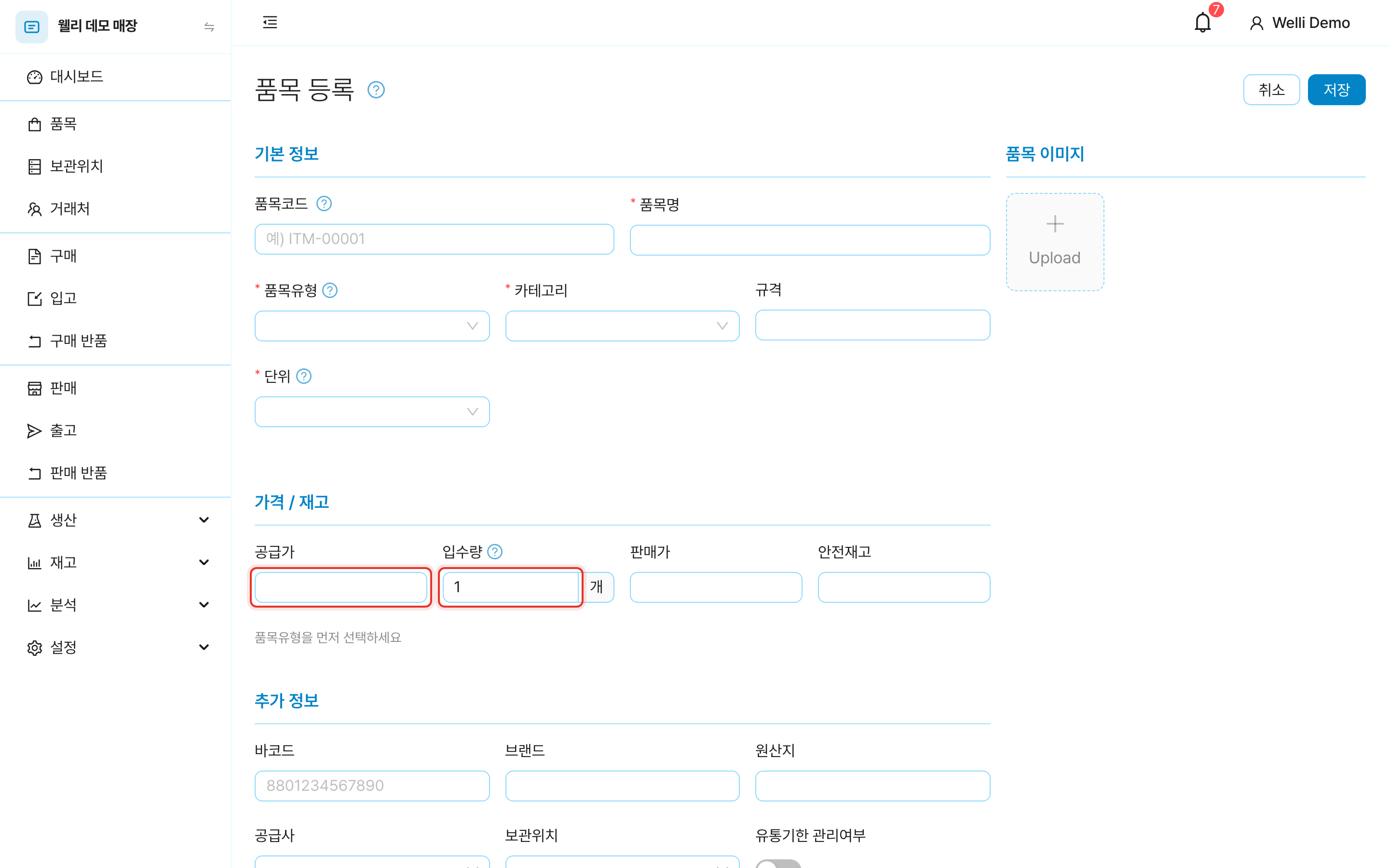This screenshot has height=868, width=1389.
Task: Click the 재고 bar chart icon in sidebar
Action: (34, 563)
